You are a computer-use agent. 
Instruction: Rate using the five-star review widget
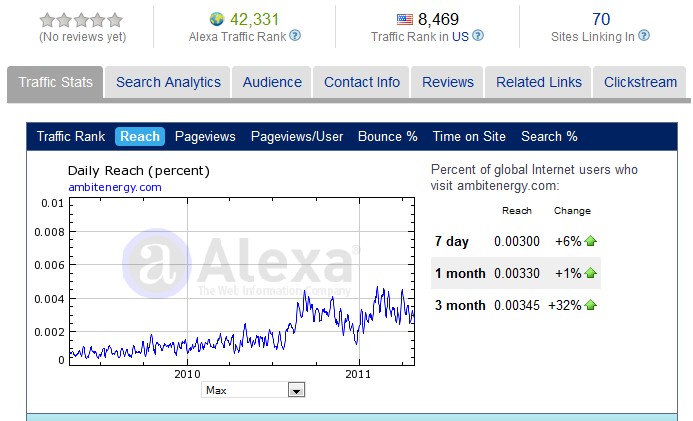[x=81, y=20]
